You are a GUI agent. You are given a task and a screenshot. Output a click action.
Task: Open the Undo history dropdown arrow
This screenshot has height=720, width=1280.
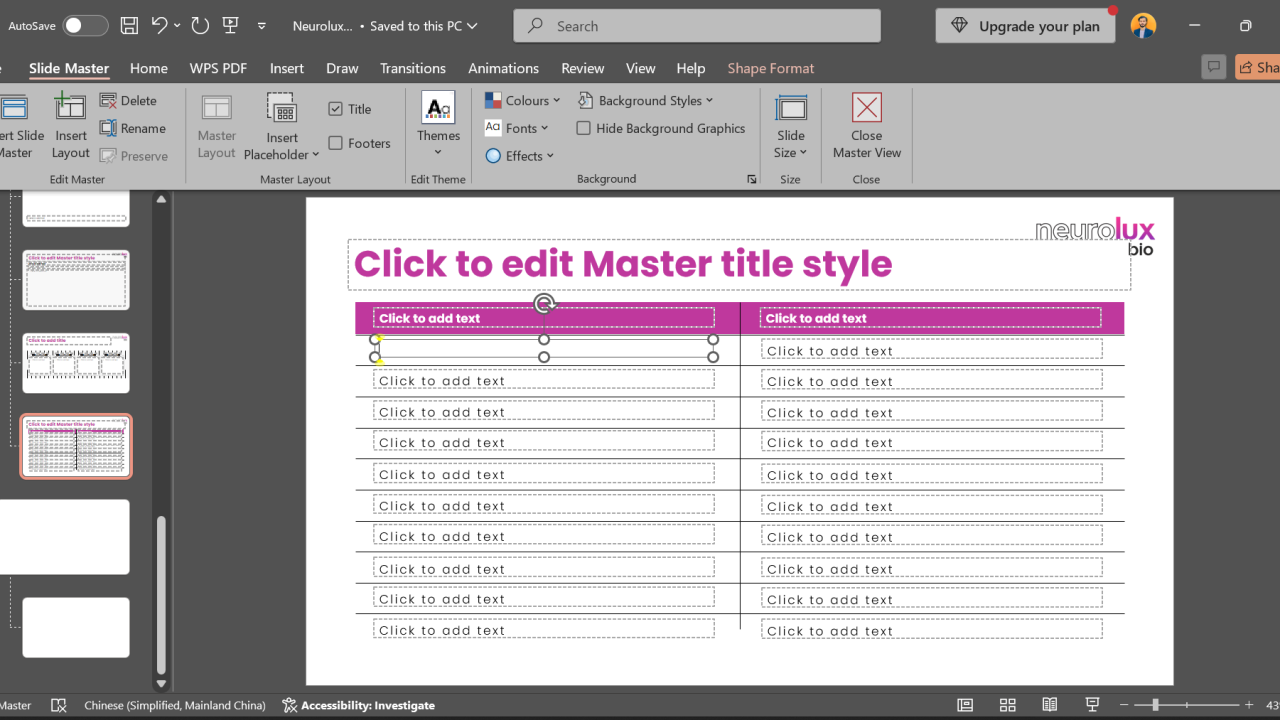177,26
